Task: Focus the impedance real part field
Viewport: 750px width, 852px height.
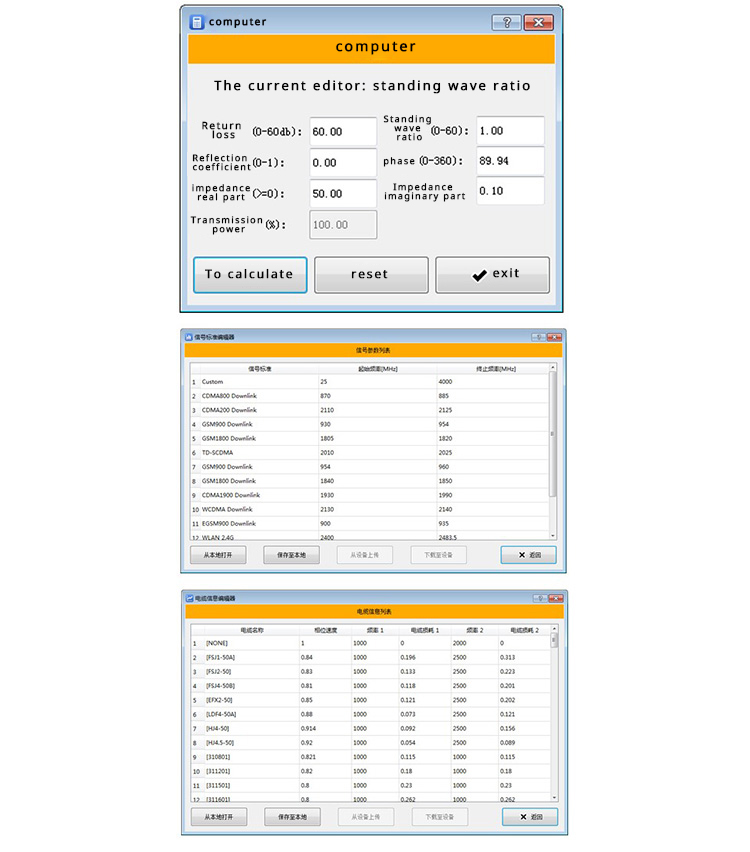Action: (342, 193)
